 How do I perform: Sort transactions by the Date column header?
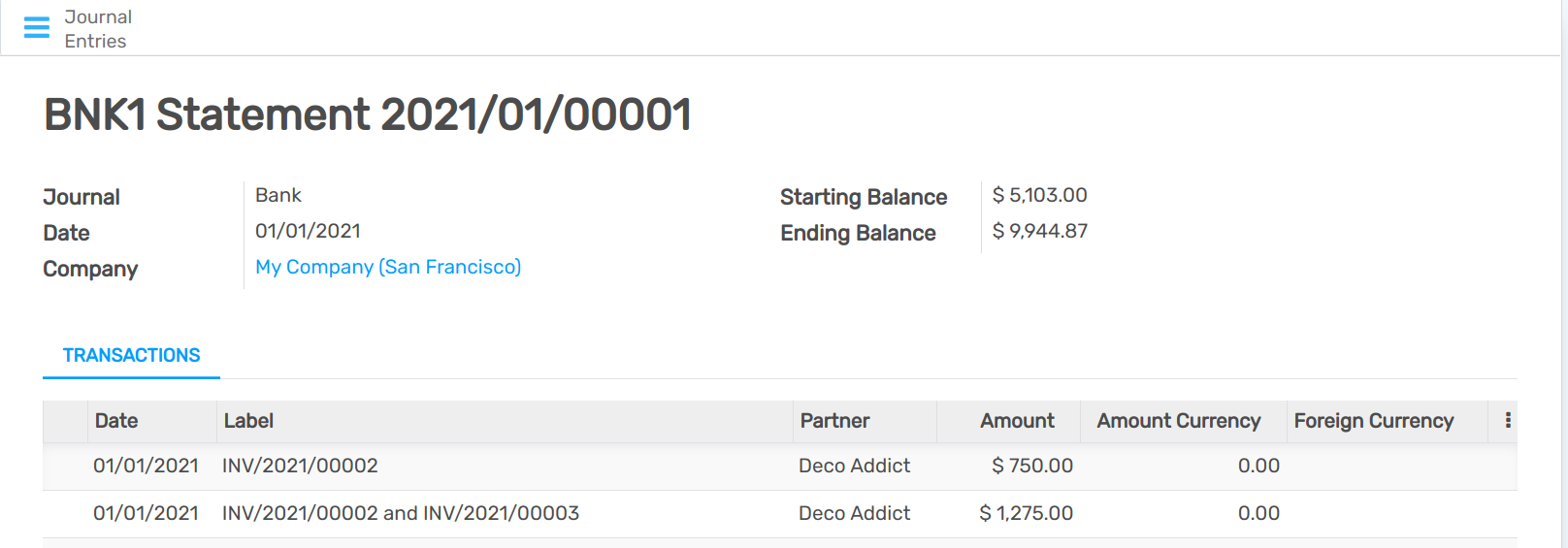[x=116, y=421]
